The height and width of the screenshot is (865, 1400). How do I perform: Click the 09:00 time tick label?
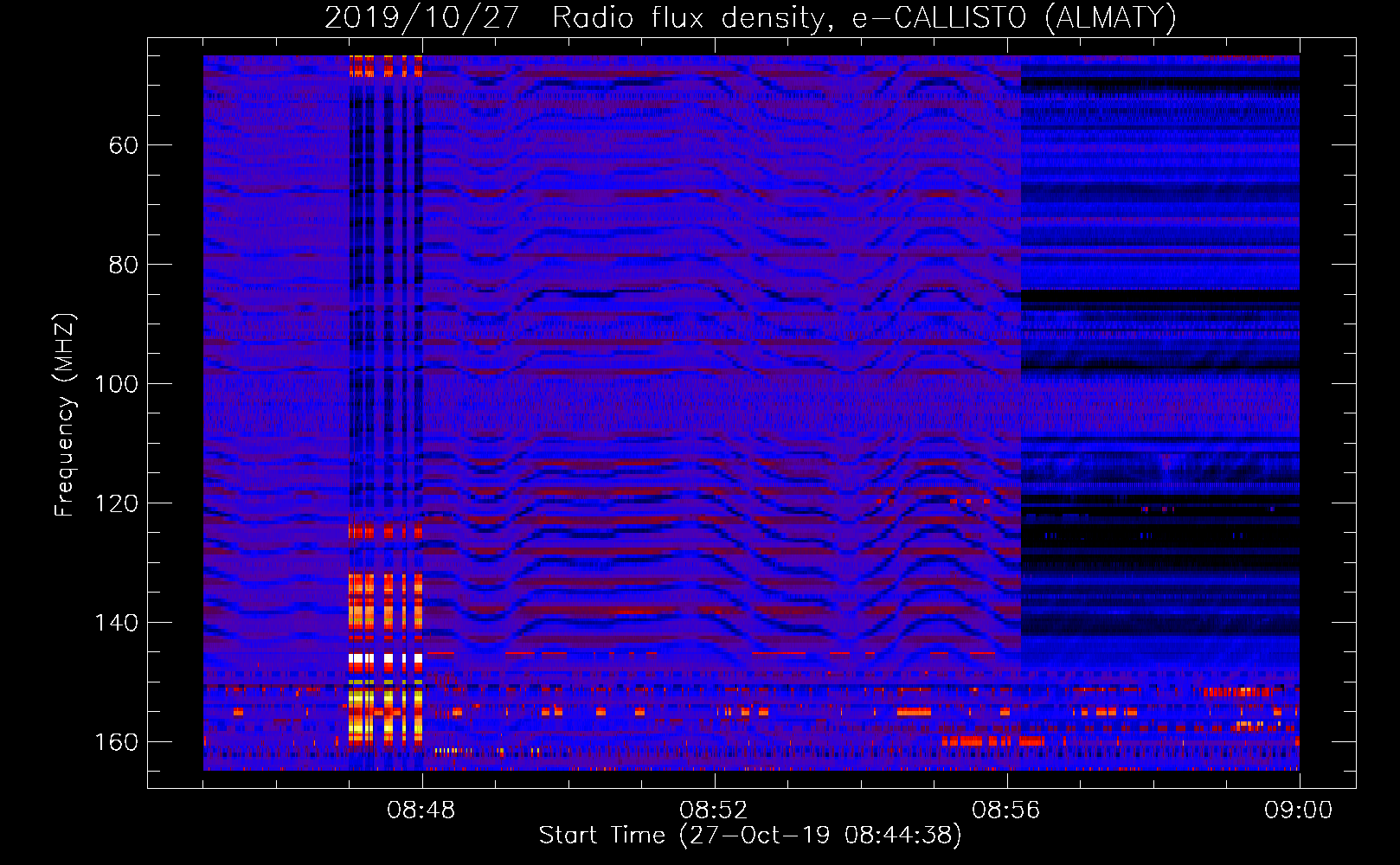1298,811
